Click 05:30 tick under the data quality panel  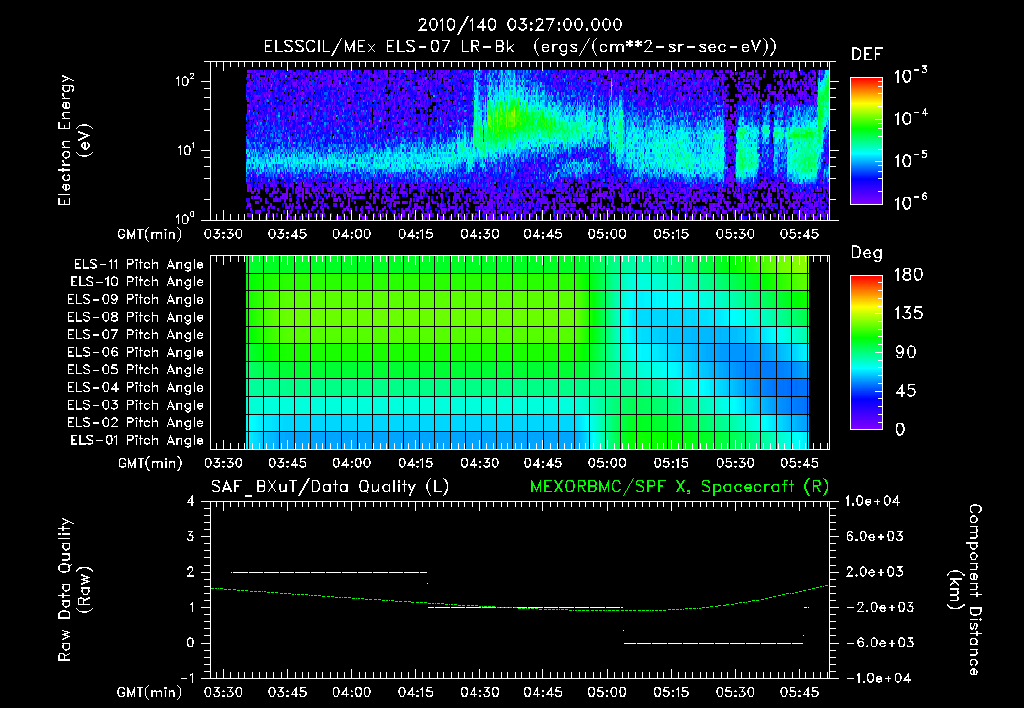[735, 692]
